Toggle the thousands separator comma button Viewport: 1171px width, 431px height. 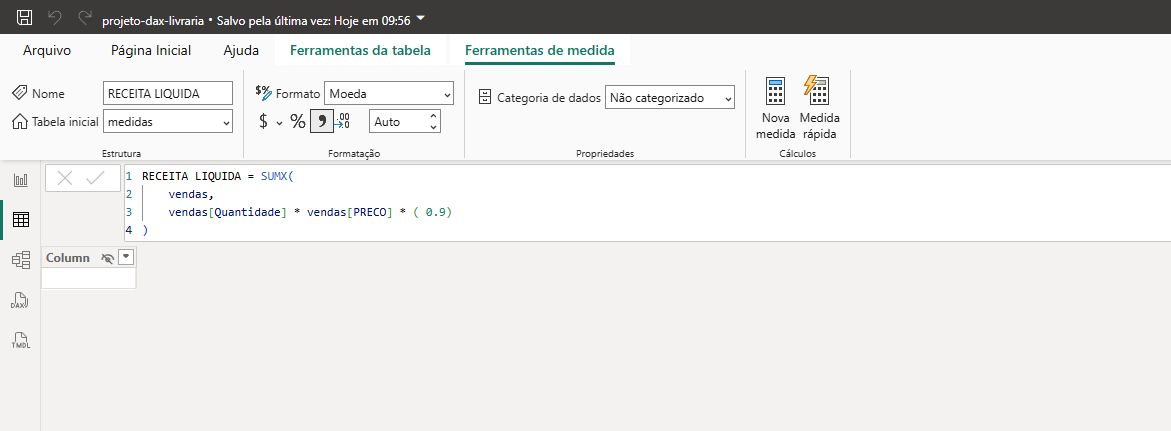point(321,121)
